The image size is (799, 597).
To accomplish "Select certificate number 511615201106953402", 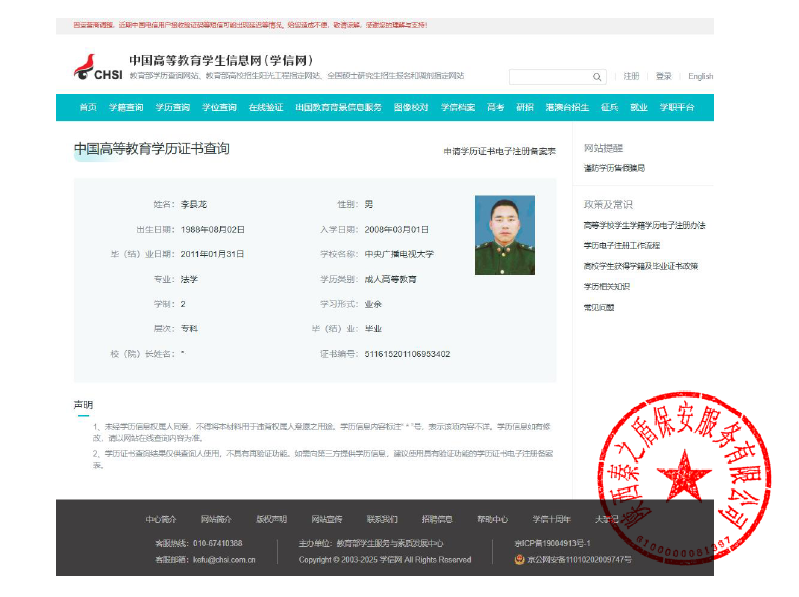I will click(x=407, y=354).
